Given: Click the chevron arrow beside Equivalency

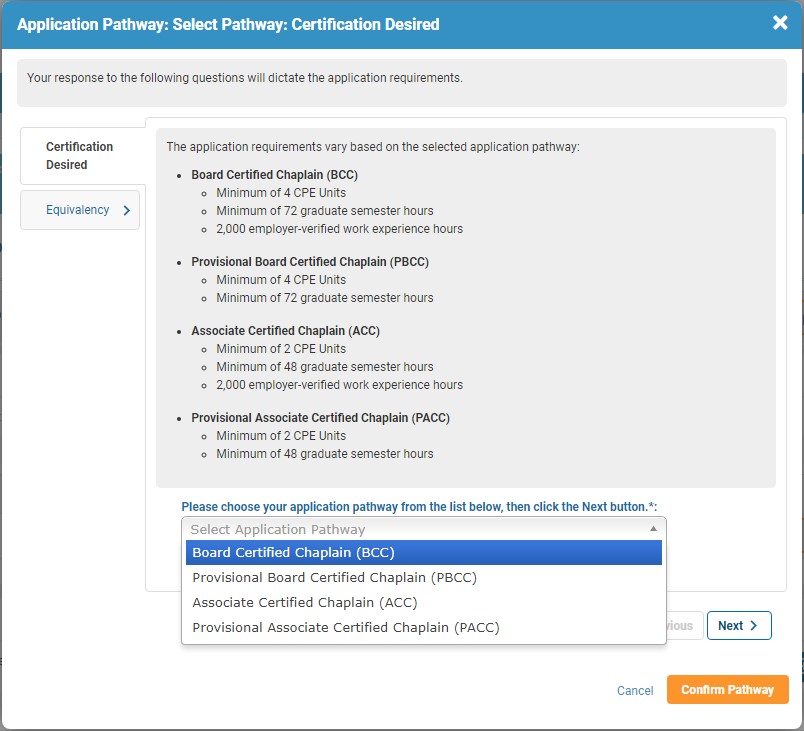Looking at the screenshot, I should 127,211.
